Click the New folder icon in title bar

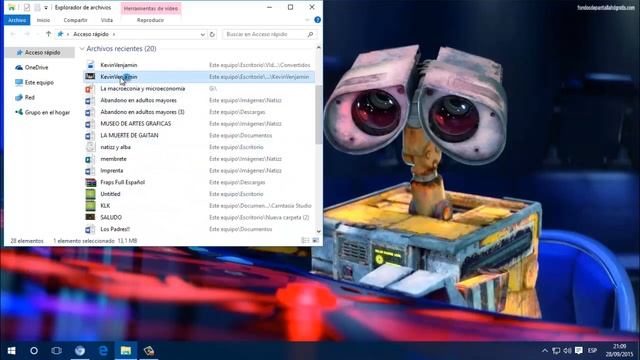coord(37,8)
